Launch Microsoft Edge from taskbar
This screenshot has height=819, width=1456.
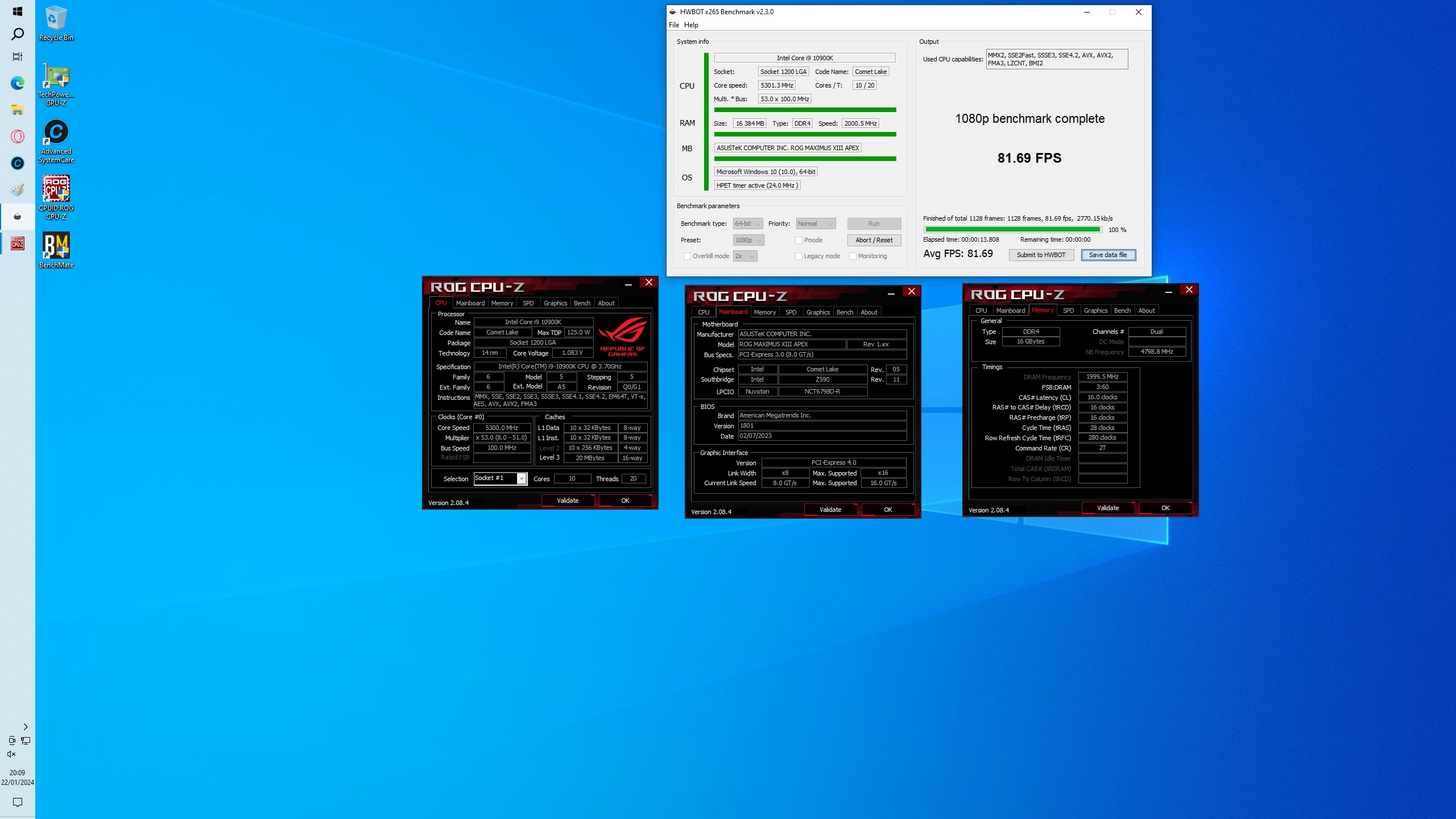coord(18,83)
